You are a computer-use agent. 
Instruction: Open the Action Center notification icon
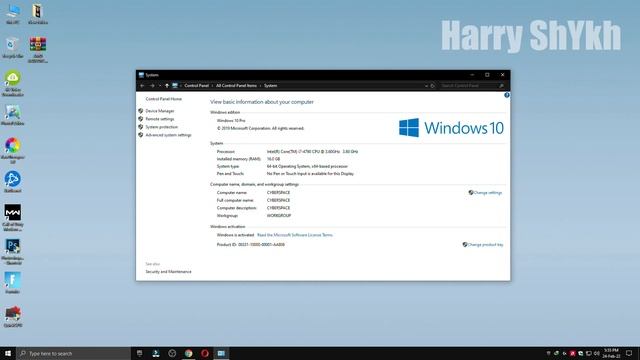pyautogui.click(x=629, y=353)
